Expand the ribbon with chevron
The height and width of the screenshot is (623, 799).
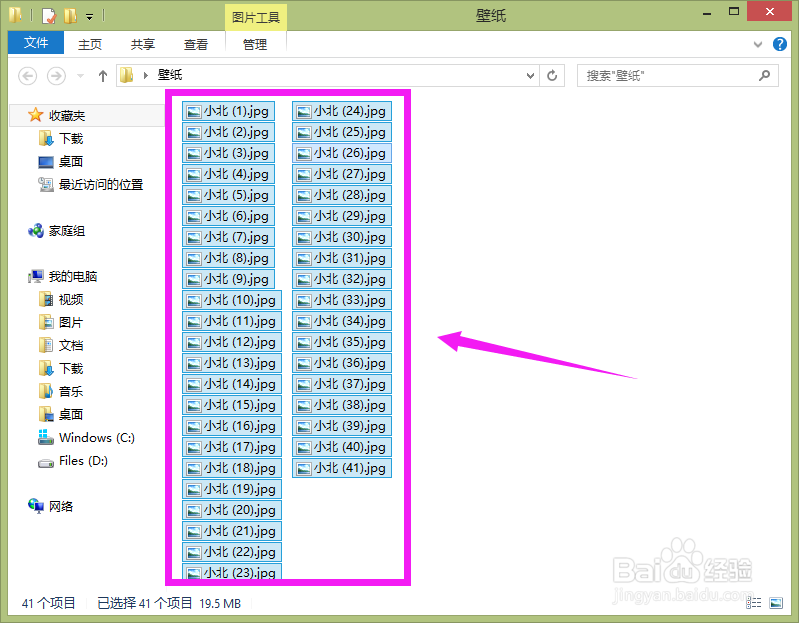point(758,44)
